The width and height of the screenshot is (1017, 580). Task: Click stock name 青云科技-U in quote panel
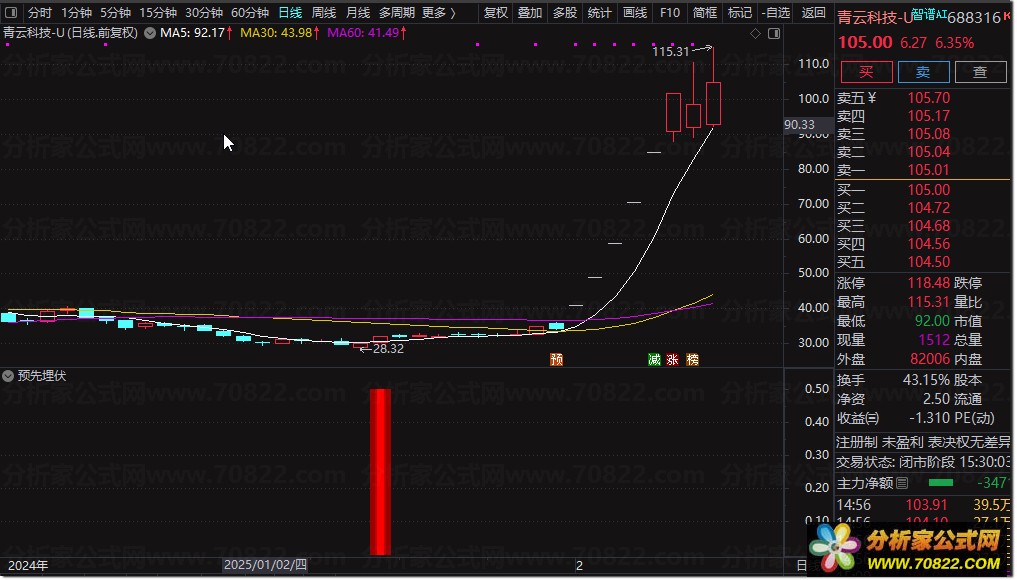point(875,18)
